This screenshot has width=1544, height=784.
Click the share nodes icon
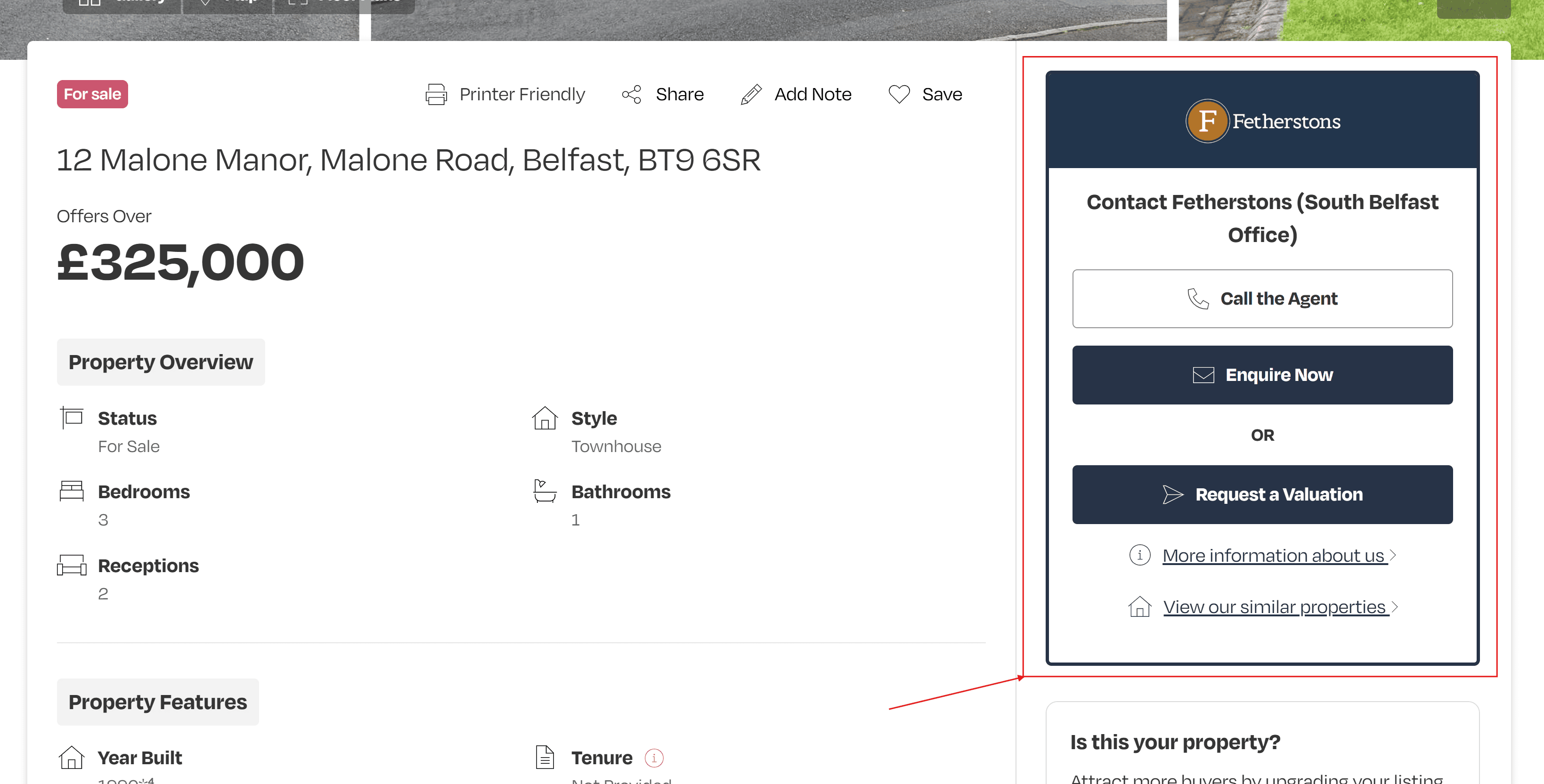pos(631,94)
